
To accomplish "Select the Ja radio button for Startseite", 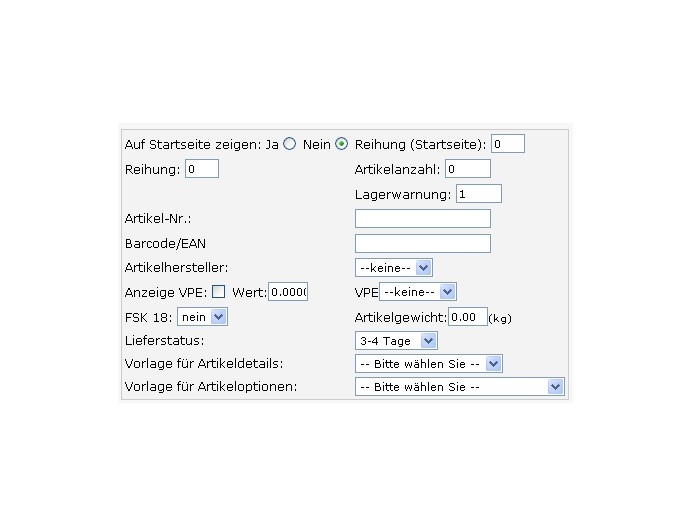I will tap(289, 144).
